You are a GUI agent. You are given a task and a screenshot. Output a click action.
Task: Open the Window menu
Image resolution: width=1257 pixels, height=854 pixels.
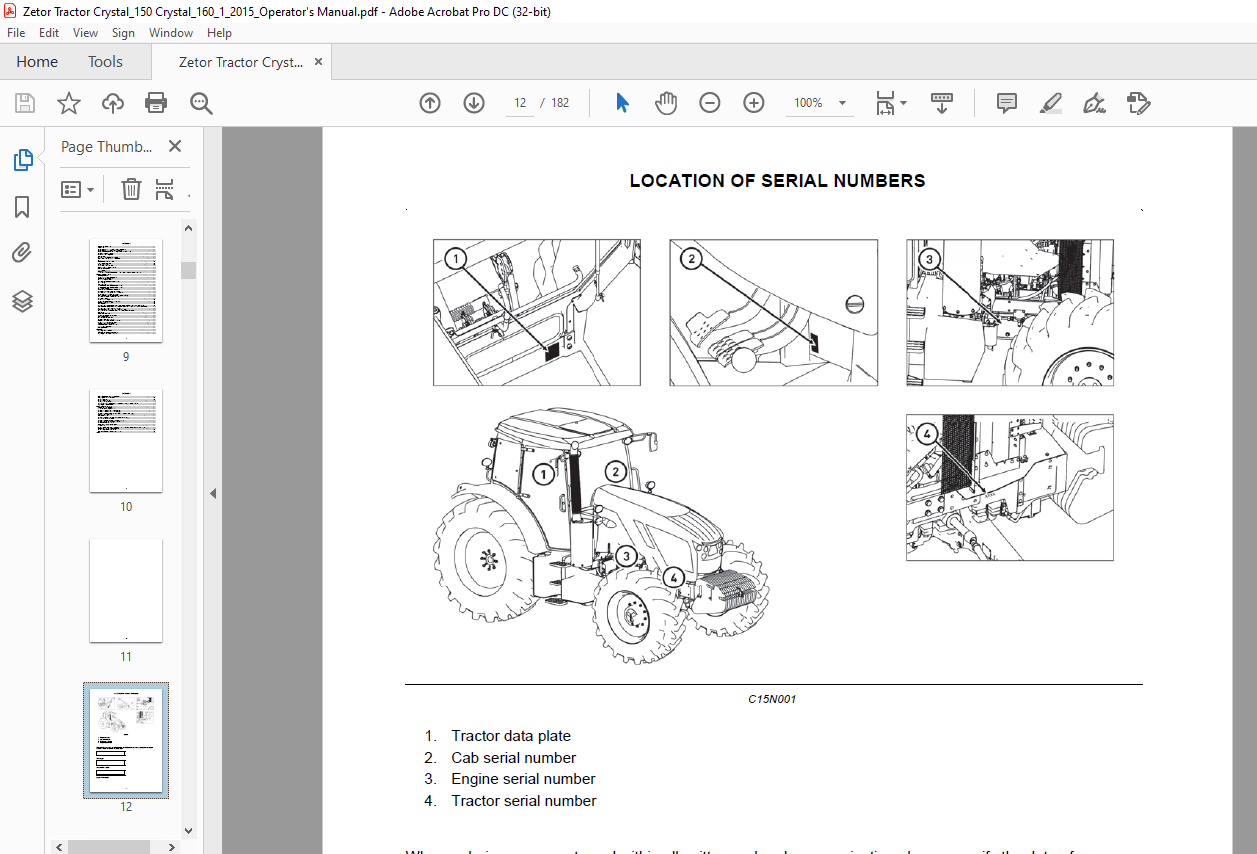coord(171,33)
